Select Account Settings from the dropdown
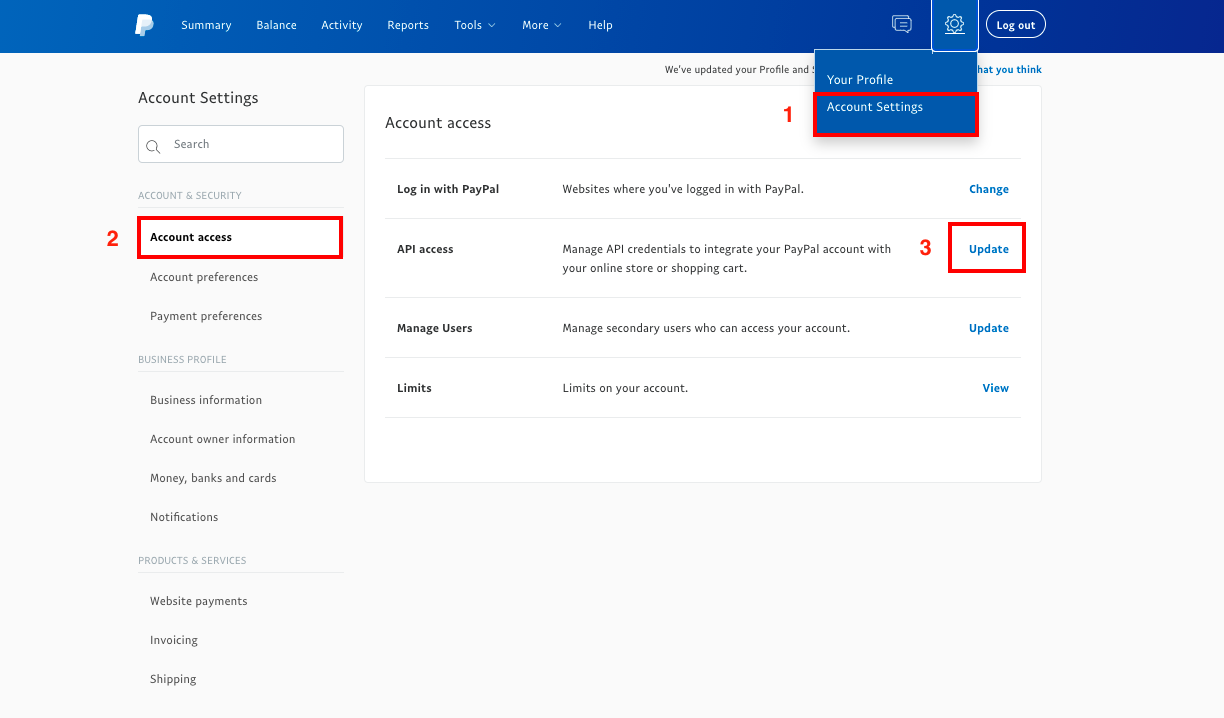Image resolution: width=1224 pixels, height=718 pixels. (x=875, y=107)
